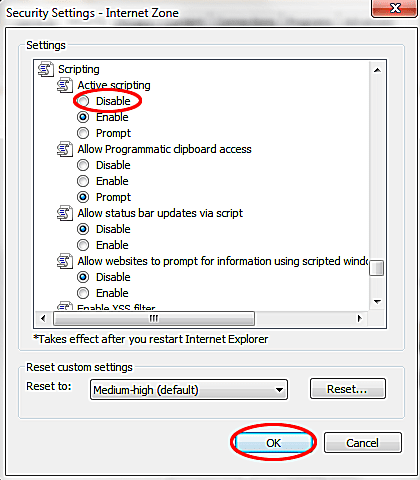Choose Disable for Programmatic clipboard access
The height and width of the screenshot is (480, 420).
tap(83, 165)
